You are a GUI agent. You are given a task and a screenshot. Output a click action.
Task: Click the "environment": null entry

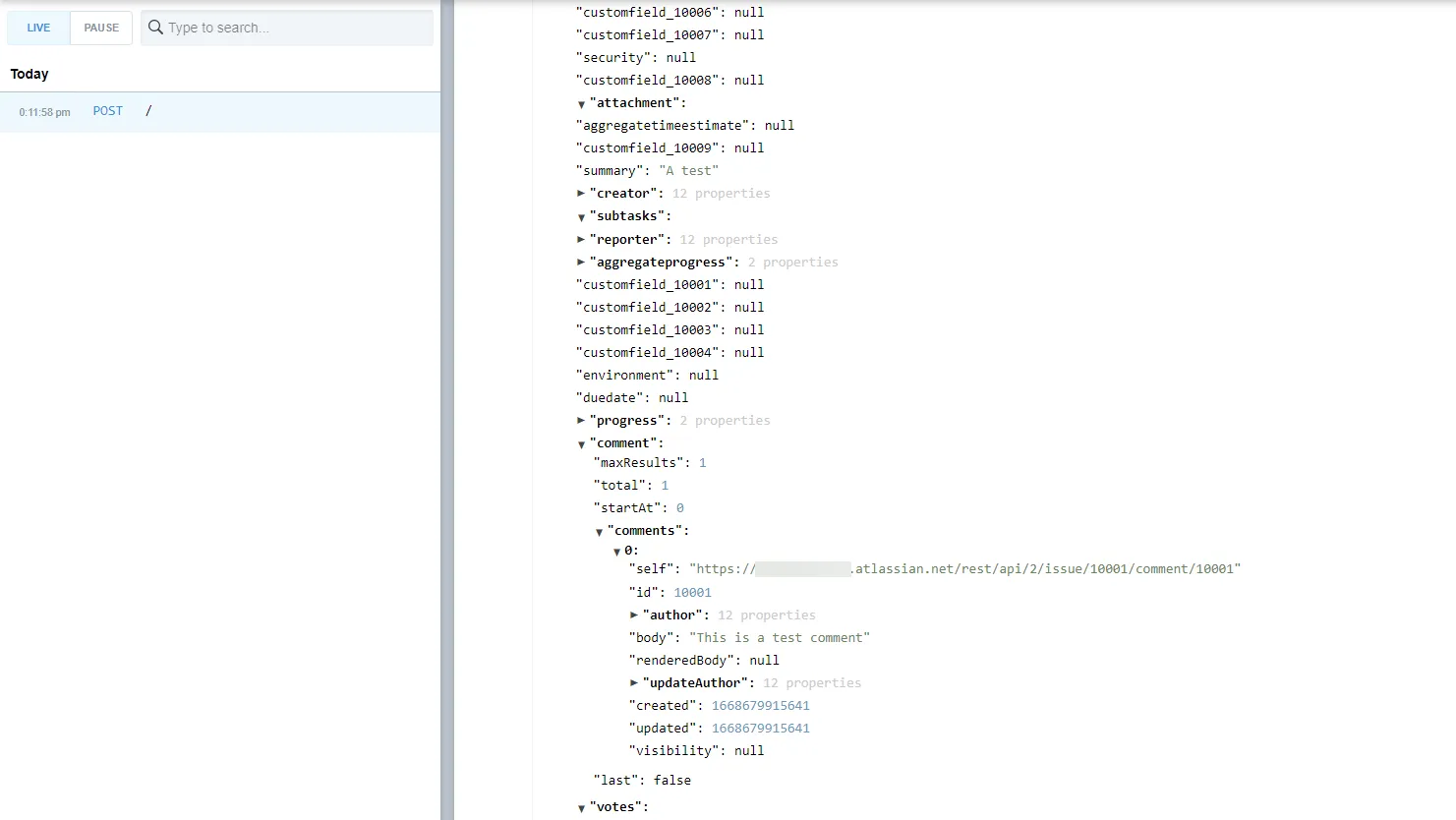click(647, 376)
